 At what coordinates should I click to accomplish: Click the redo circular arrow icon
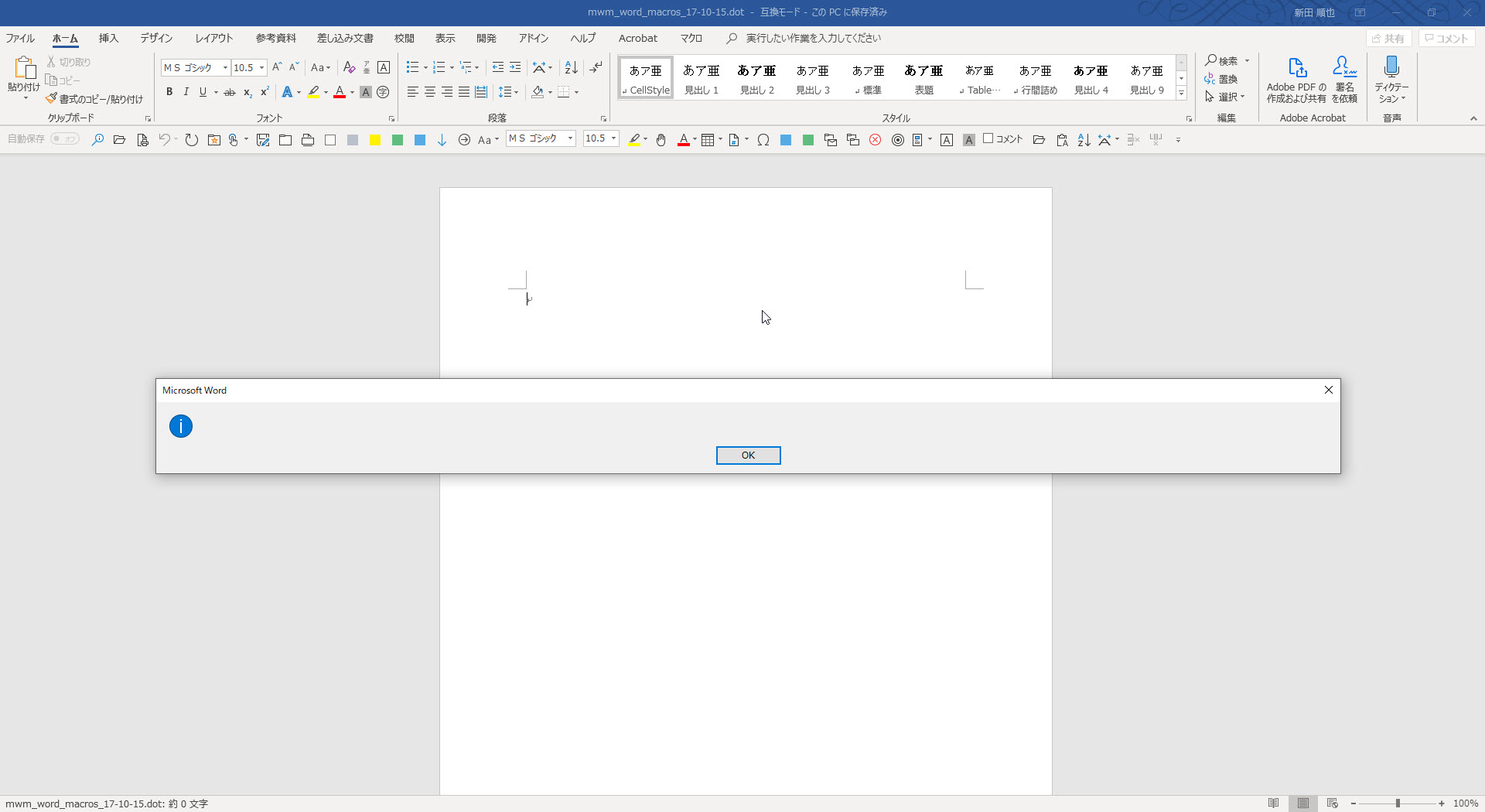pyautogui.click(x=192, y=140)
